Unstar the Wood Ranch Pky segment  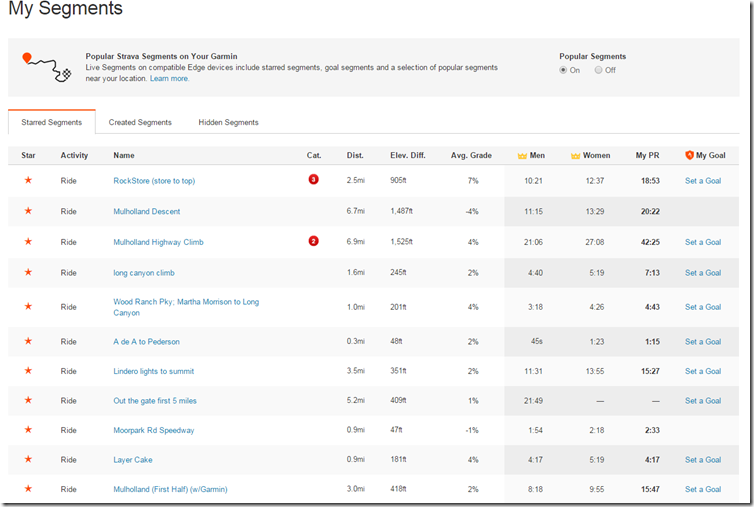pos(28,306)
